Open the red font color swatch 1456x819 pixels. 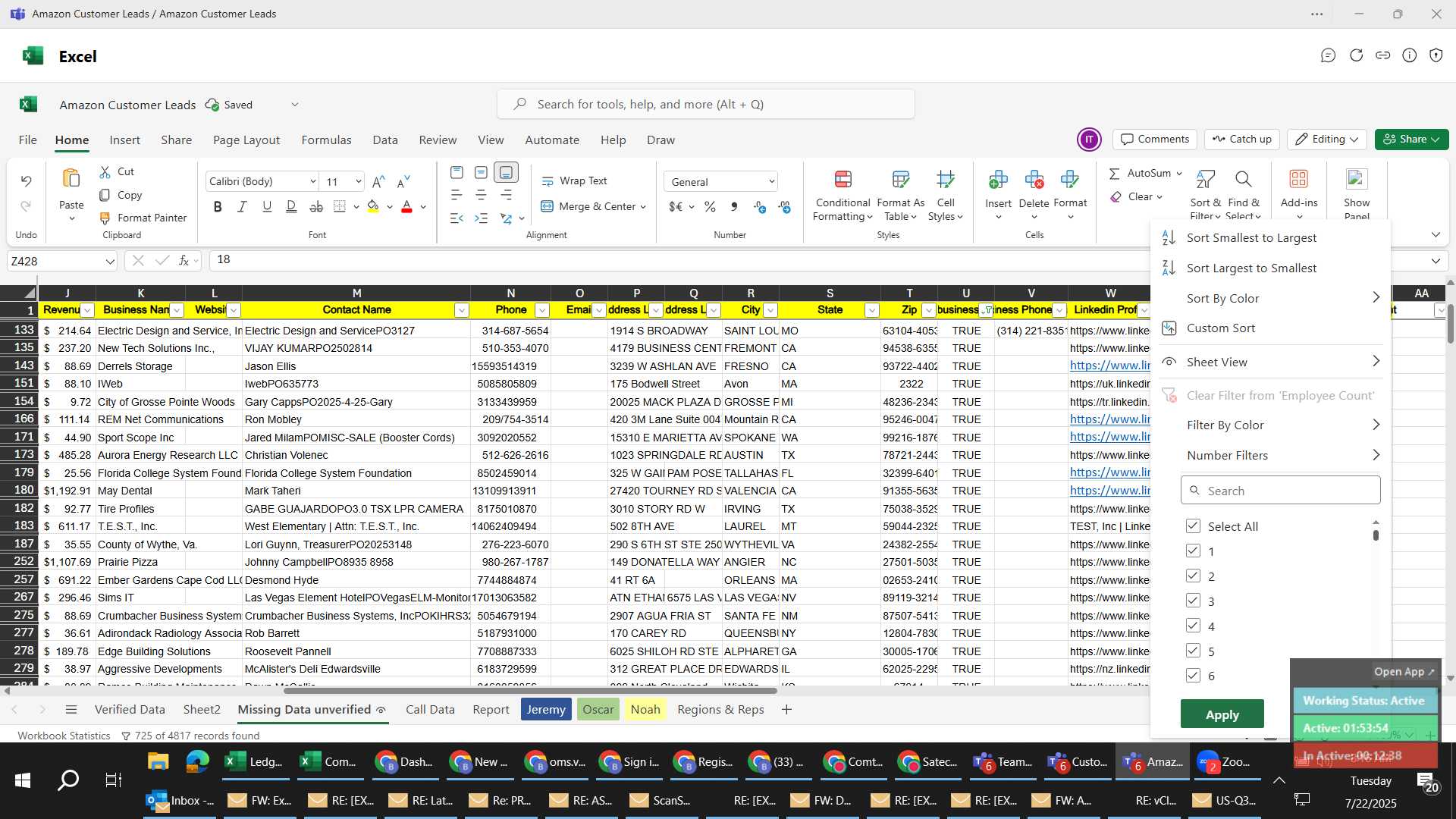[x=406, y=206]
